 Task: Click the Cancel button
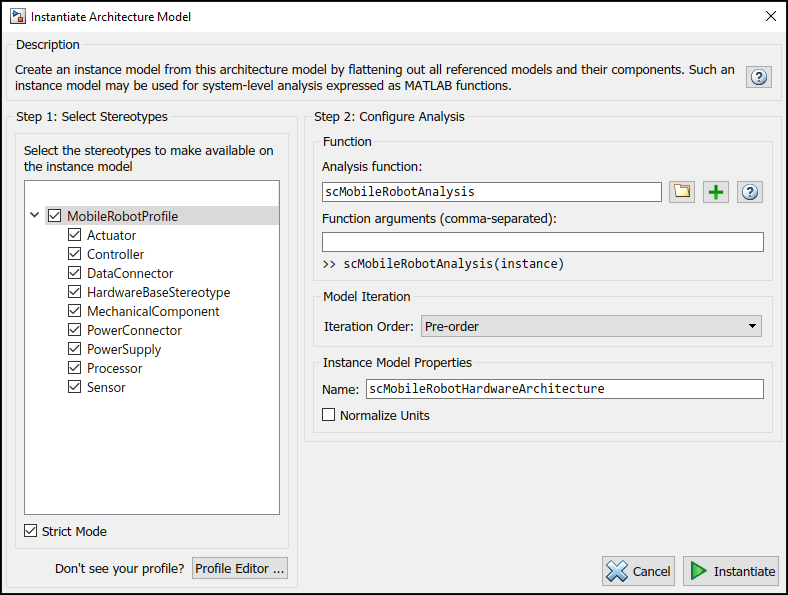pyautogui.click(x=638, y=571)
